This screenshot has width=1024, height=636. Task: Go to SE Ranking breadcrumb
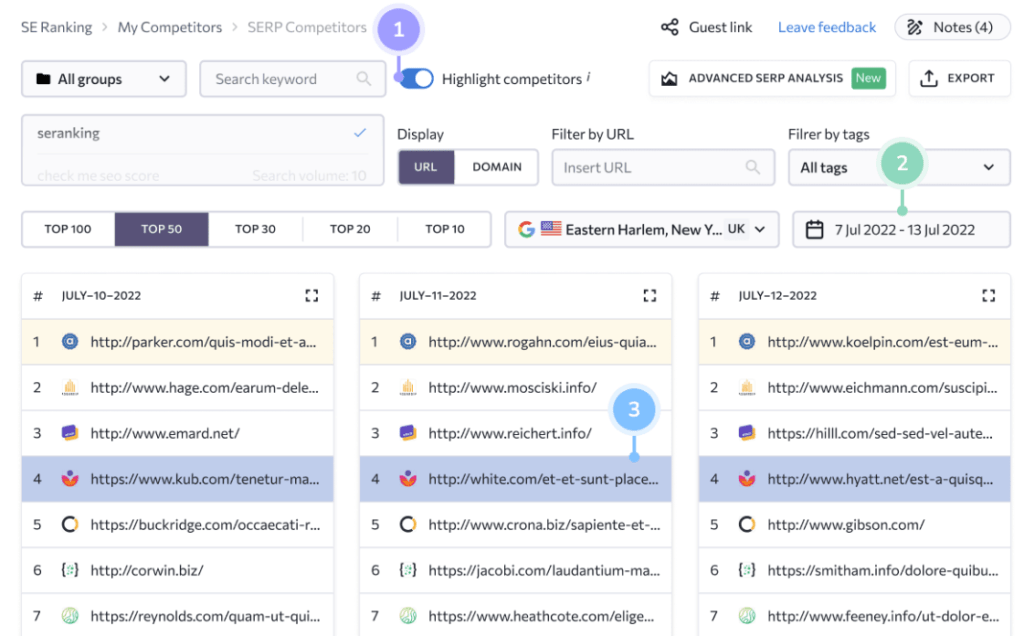(56, 27)
